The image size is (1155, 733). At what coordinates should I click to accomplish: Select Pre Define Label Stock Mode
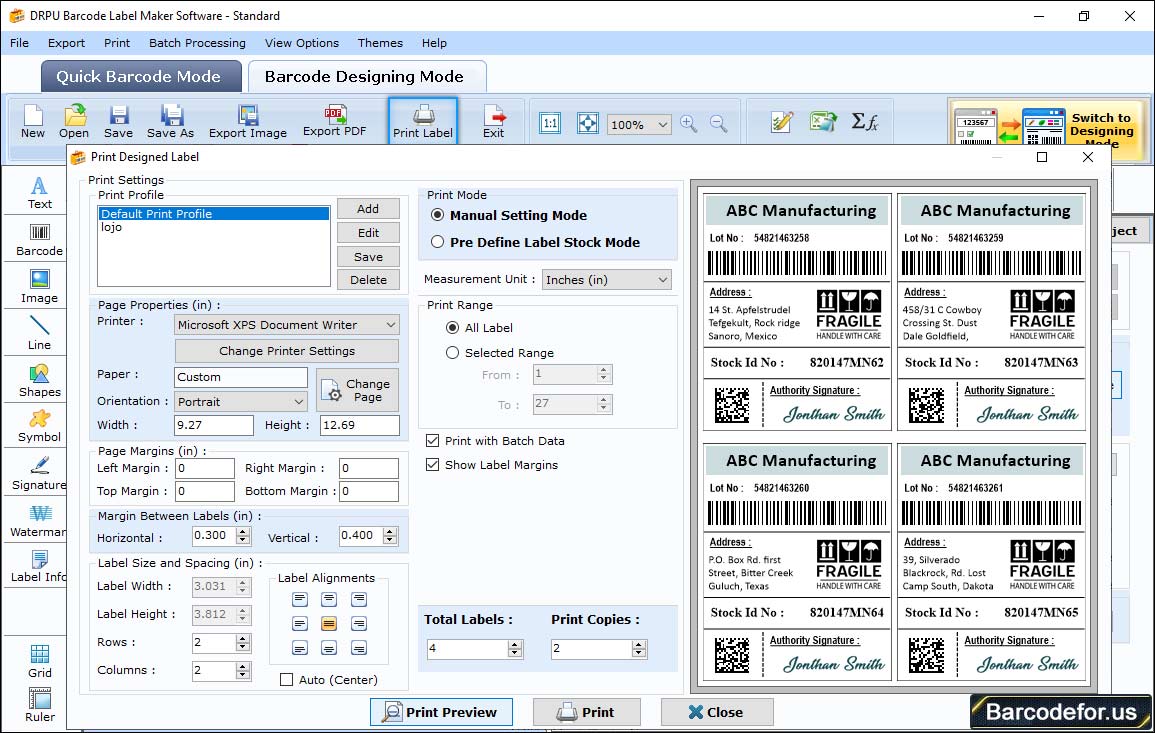pyautogui.click(x=438, y=242)
